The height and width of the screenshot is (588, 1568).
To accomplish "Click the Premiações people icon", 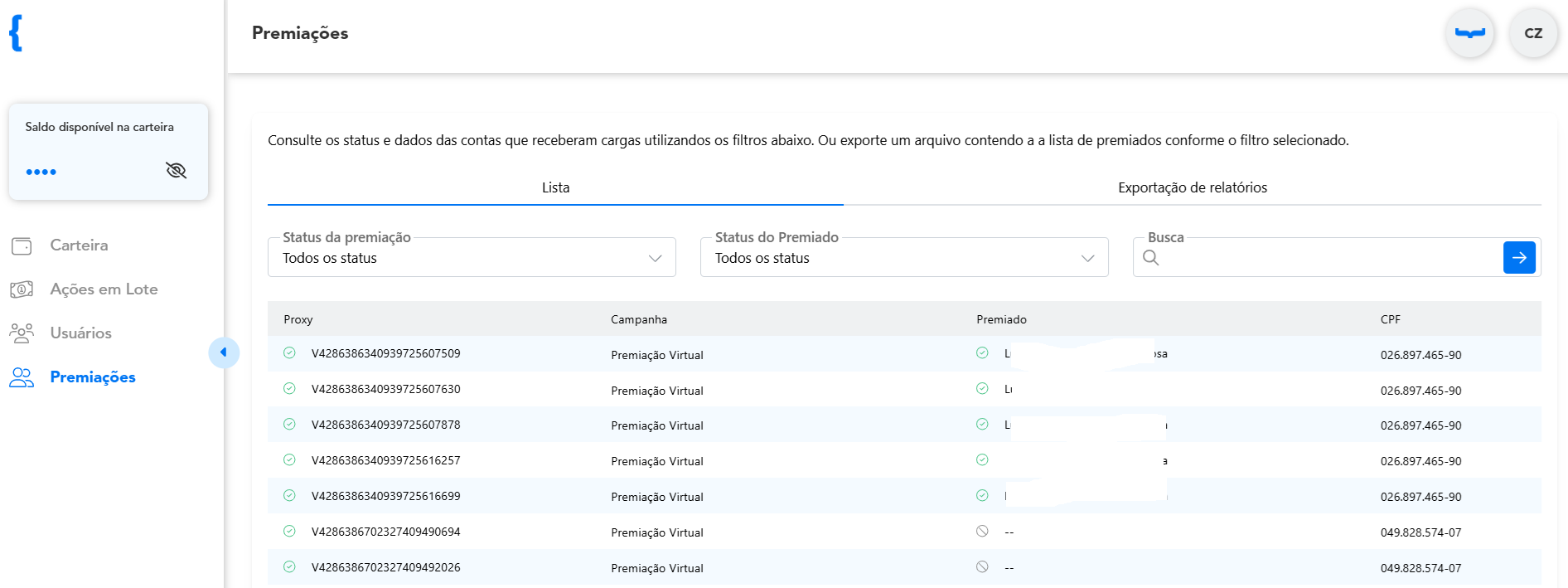I will coord(22,377).
